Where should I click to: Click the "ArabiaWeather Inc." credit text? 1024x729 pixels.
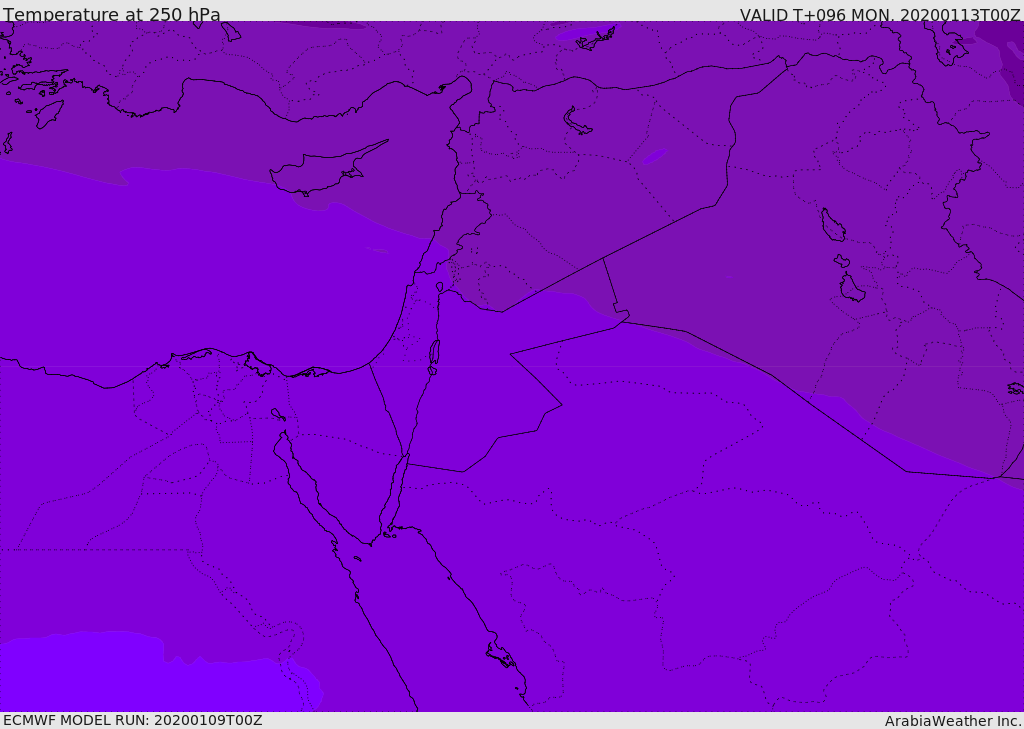click(x=953, y=721)
